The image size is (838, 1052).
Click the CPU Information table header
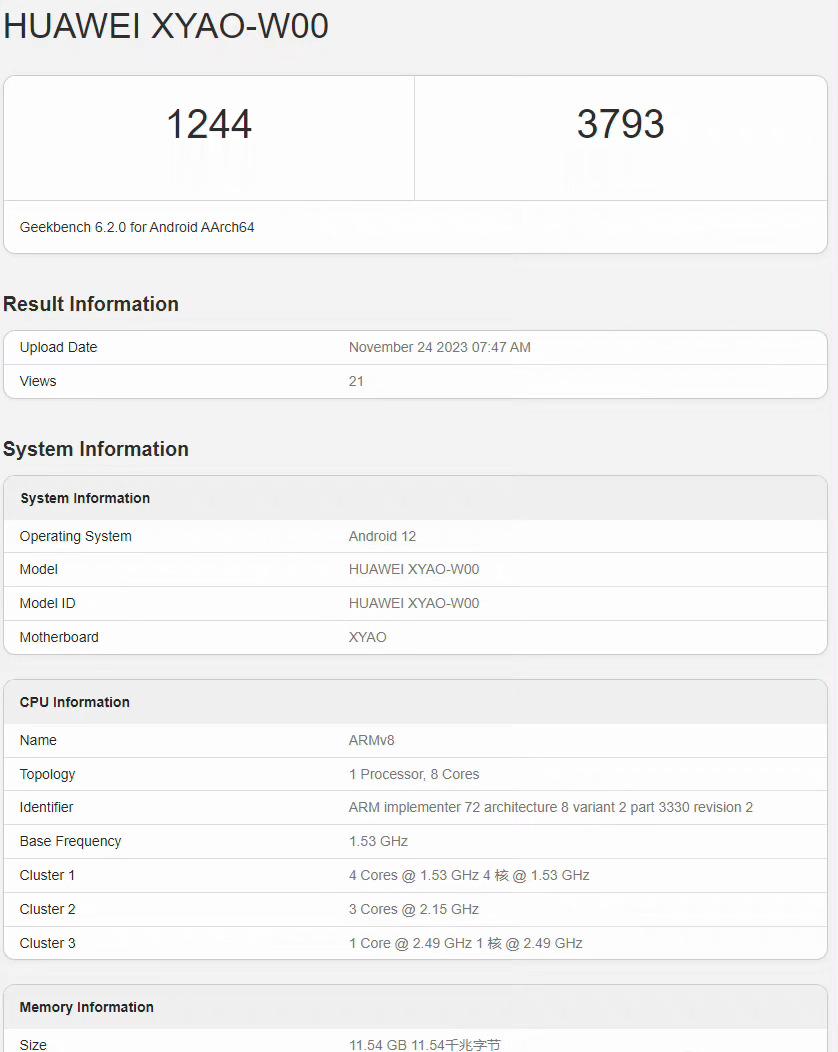point(74,702)
